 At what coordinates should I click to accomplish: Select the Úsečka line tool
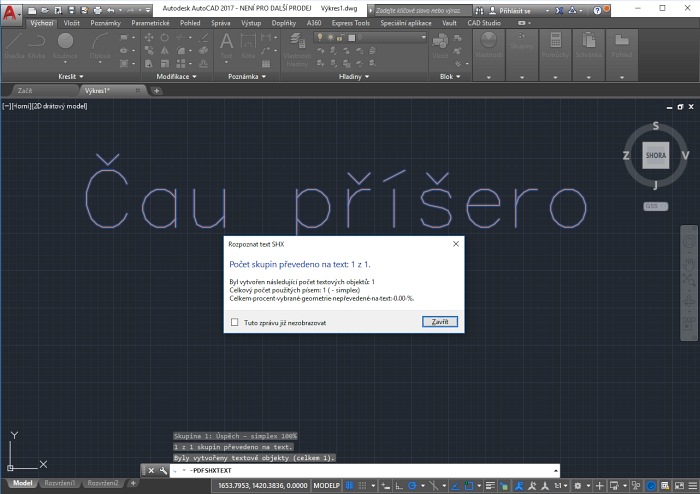[x=14, y=46]
